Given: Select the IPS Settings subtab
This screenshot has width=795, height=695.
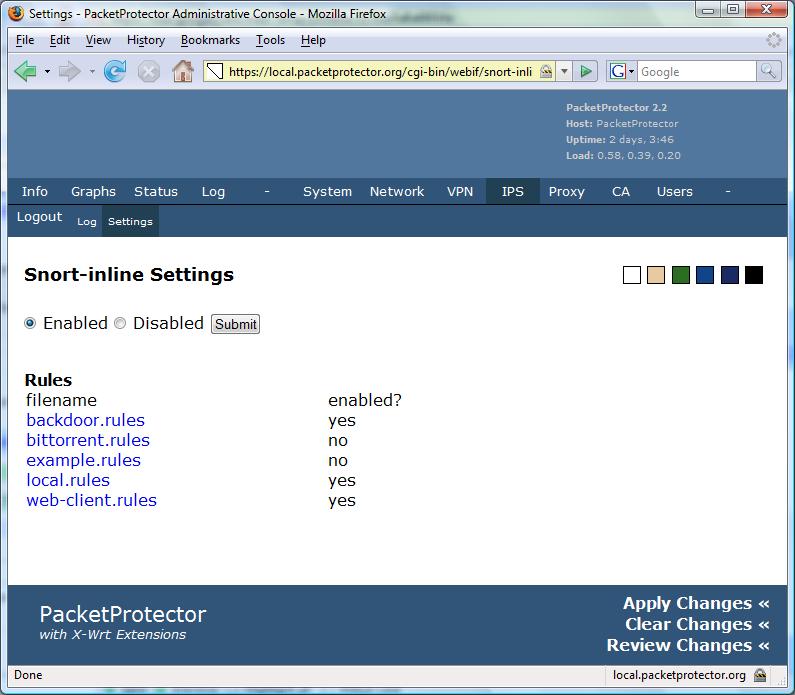Looking at the screenshot, I should [x=130, y=222].
